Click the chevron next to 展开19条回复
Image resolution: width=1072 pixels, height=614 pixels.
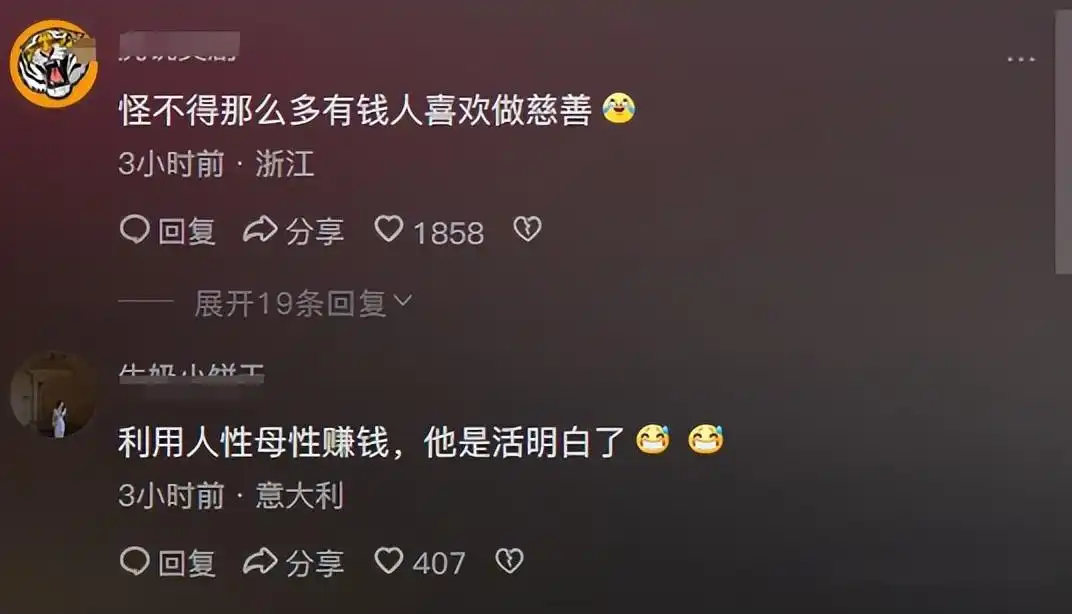click(403, 300)
